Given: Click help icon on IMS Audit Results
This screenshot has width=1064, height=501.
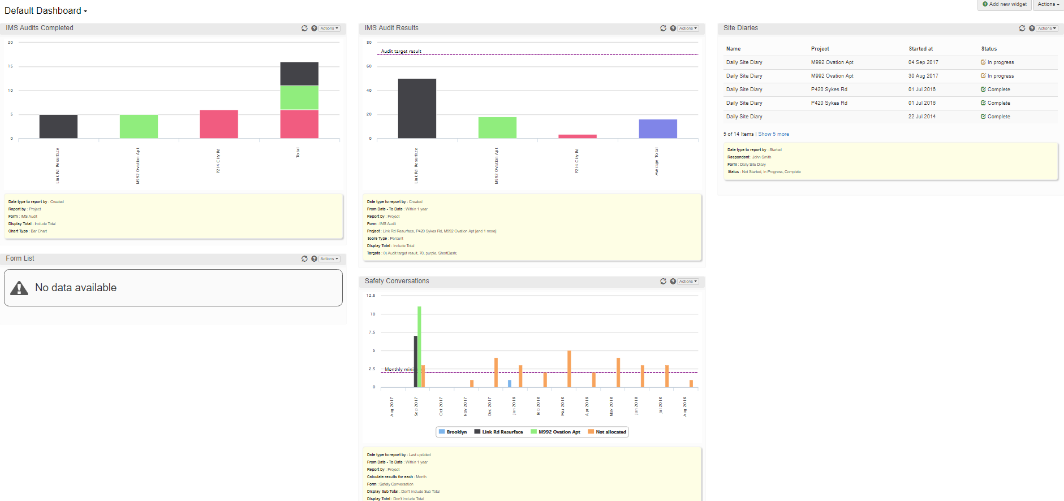Looking at the screenshot, I should pyautogui.click(x=672, y=28).
